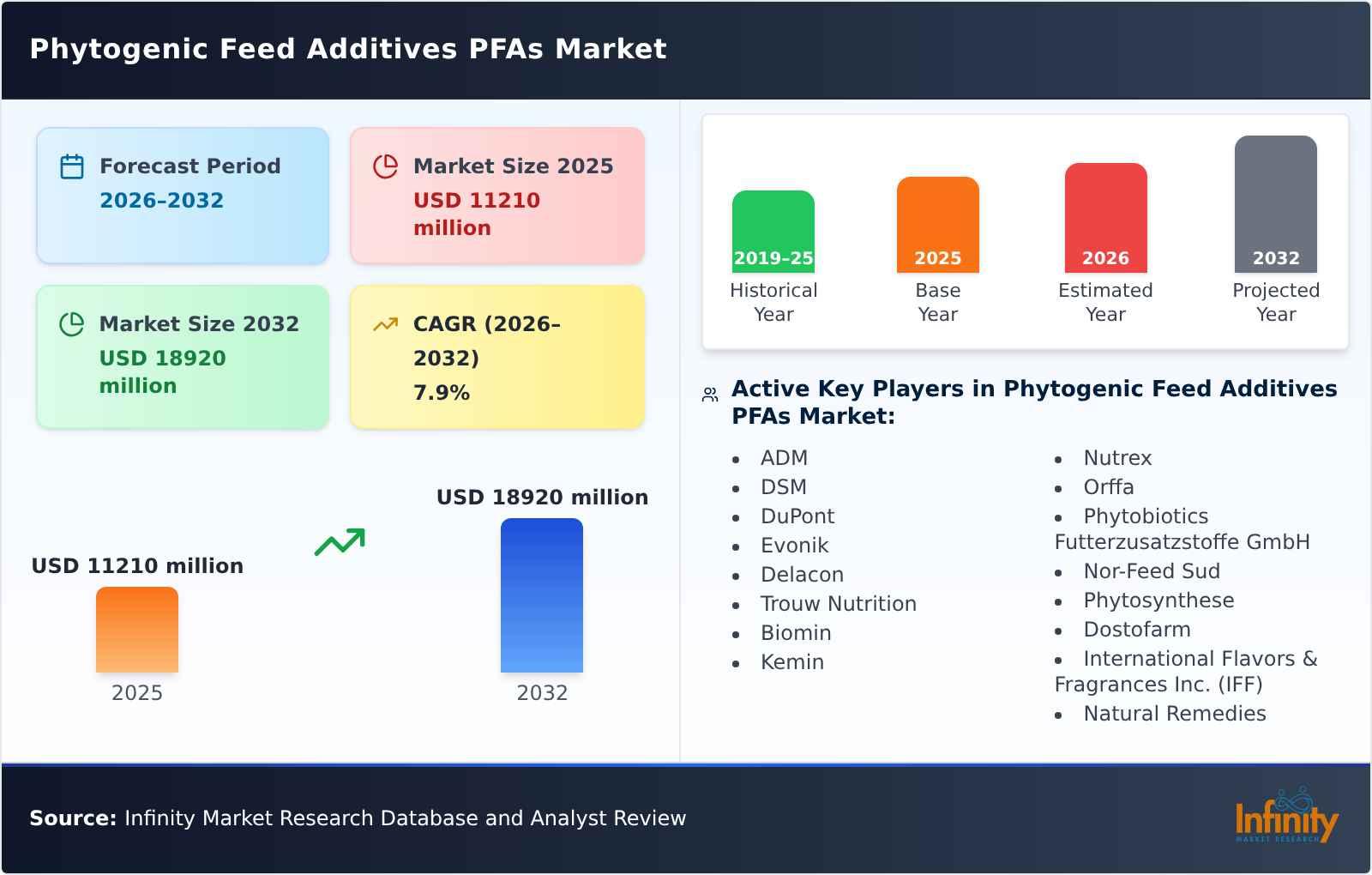Select the green 2019-25 Historical Year bar
Viewport: 1372px width, 875px height.
tap(772, 232)
